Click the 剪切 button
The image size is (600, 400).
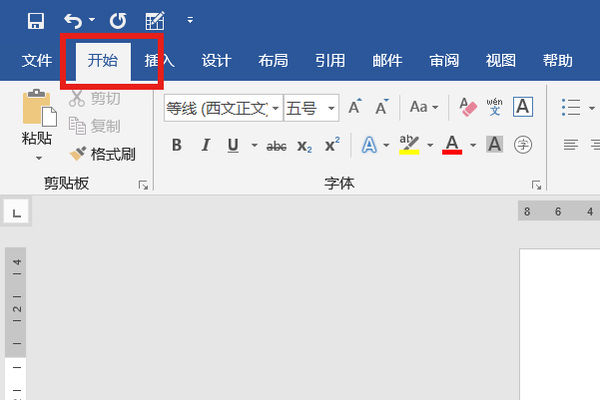pos(95,98)
